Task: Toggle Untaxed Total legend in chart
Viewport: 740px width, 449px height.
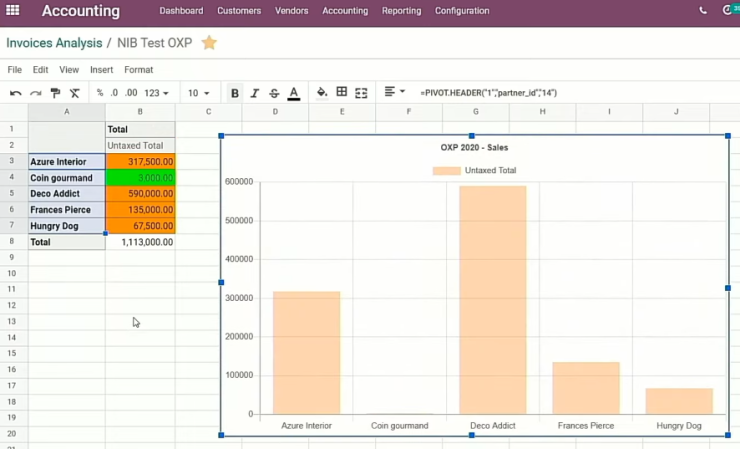Action: 474,170
